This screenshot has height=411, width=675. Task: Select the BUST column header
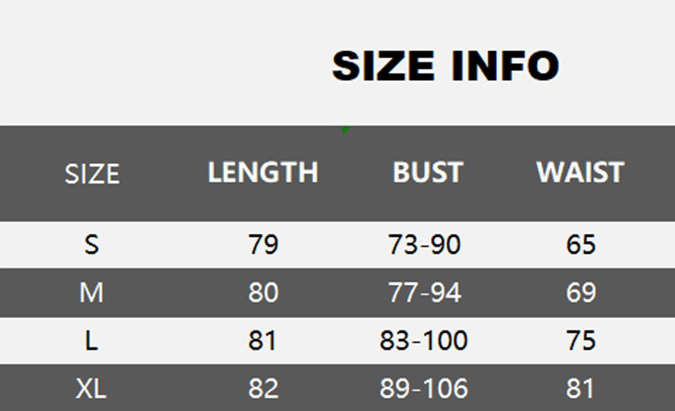427,172
